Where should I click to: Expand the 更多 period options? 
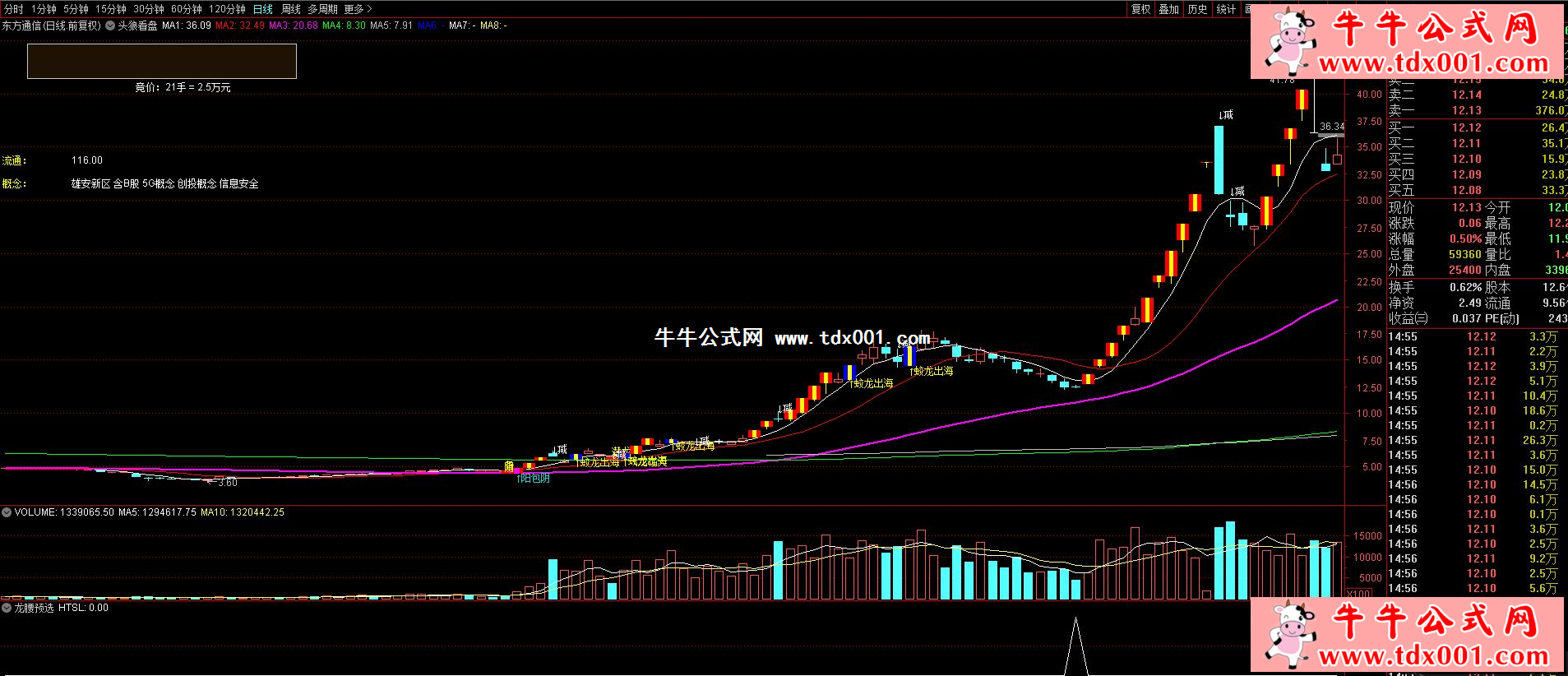(x=358, y=9)
